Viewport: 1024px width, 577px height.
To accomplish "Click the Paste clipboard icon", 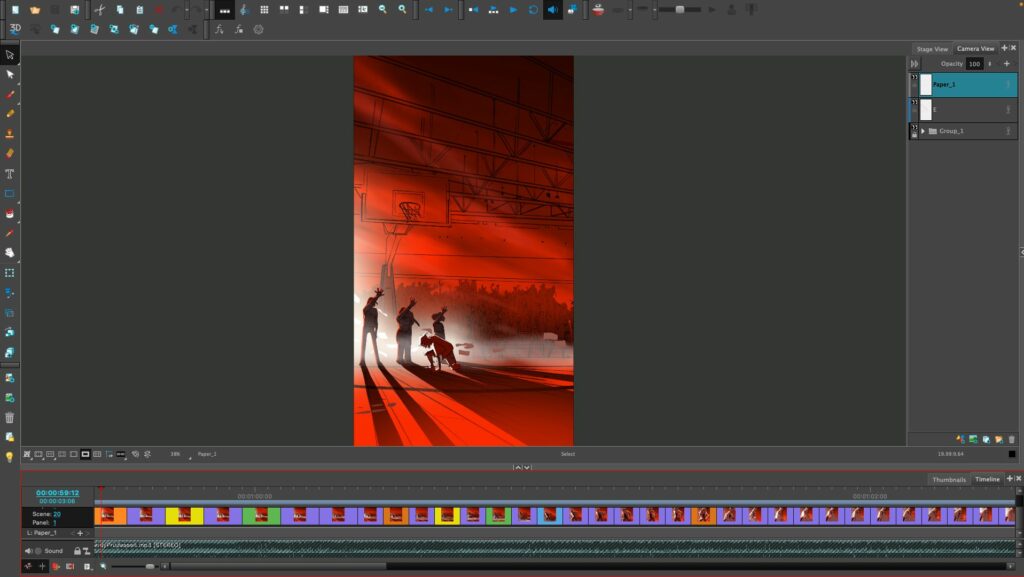I will (x=139, y=10).
